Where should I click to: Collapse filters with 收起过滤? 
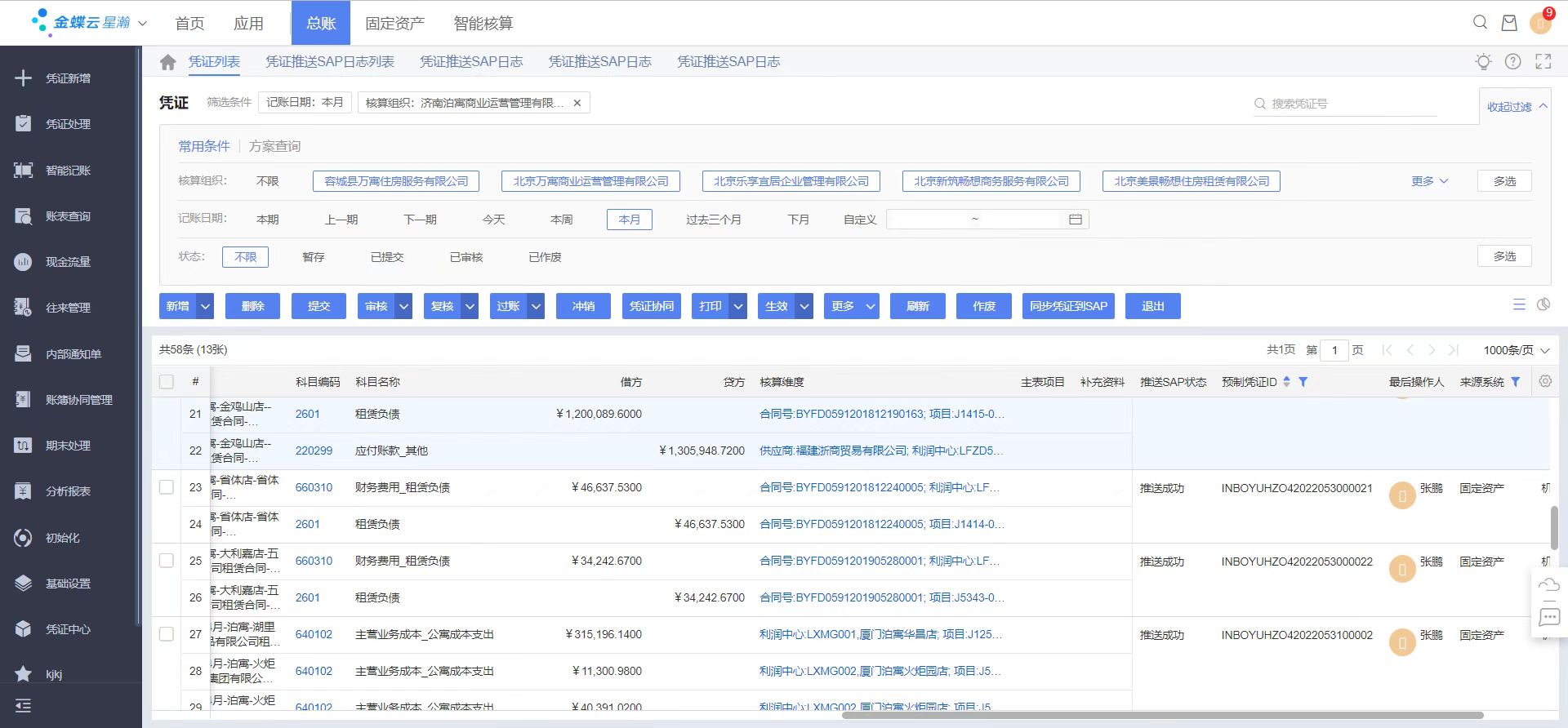1517,107
